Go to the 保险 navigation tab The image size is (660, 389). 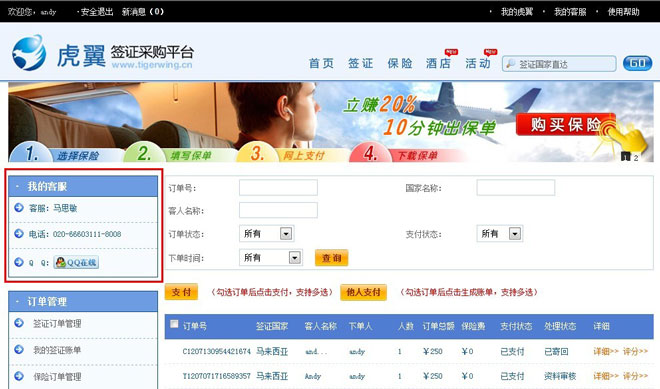400,64
